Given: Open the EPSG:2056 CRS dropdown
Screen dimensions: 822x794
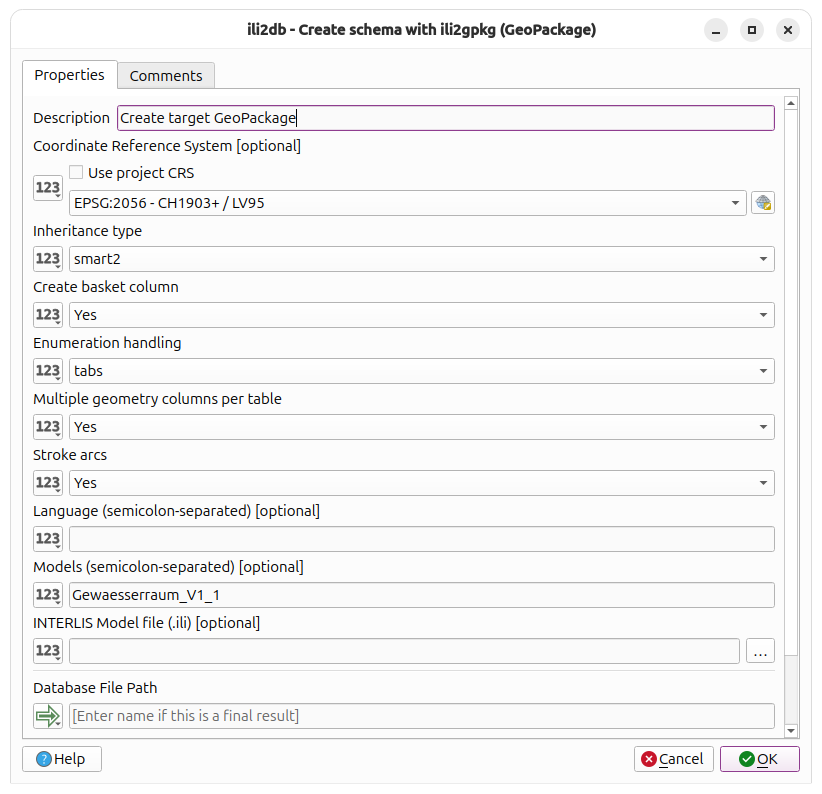Looking at the screenshot, I should pyautogui.click(x=407, y=203).
